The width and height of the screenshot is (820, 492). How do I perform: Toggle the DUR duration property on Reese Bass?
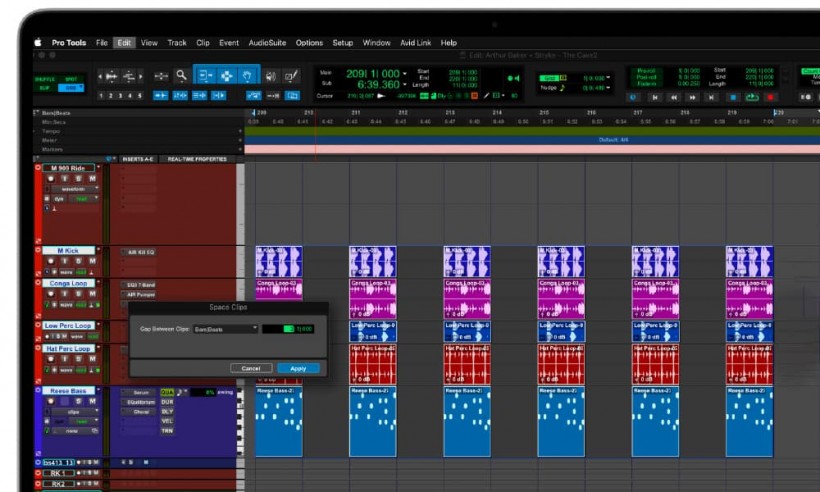[x=167, y=402]
